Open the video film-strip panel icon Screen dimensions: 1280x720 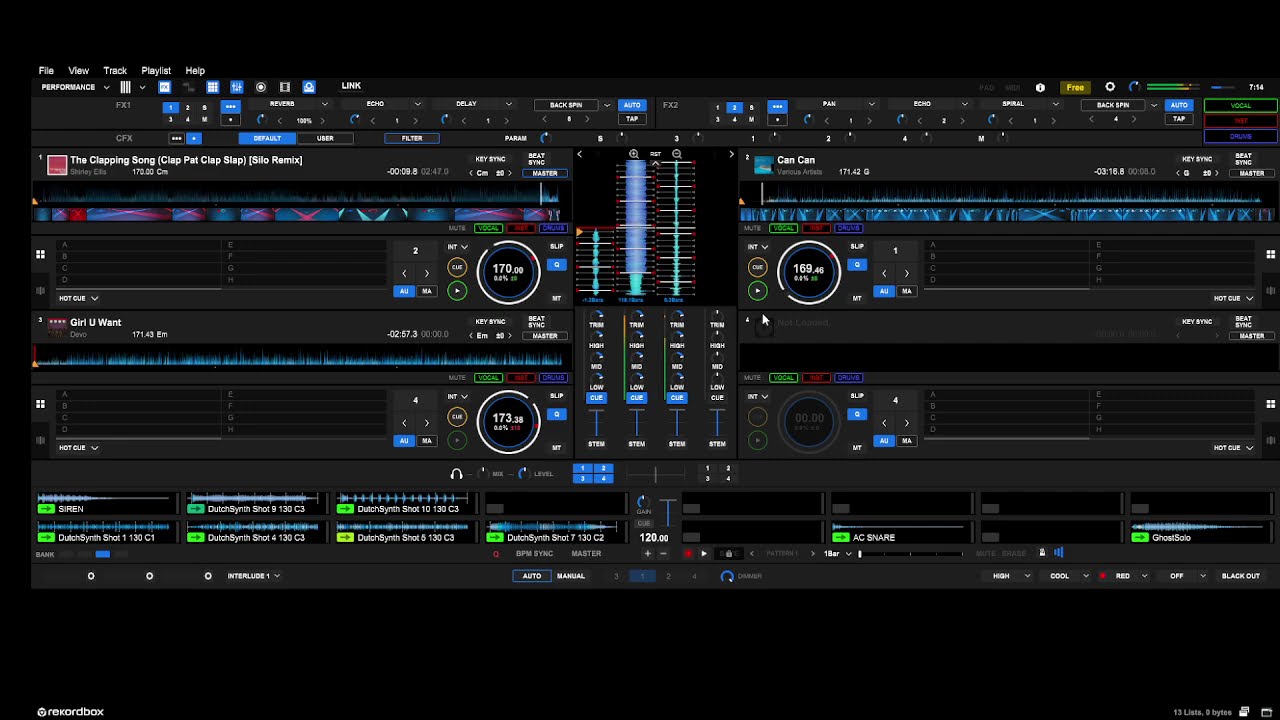(x=285, y=87)
